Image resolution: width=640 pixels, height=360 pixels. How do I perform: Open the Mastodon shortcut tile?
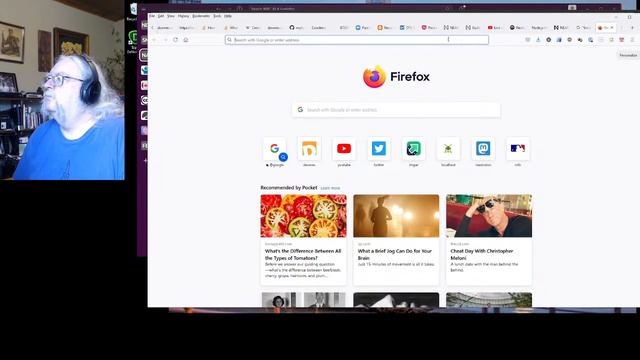(483, 149)
